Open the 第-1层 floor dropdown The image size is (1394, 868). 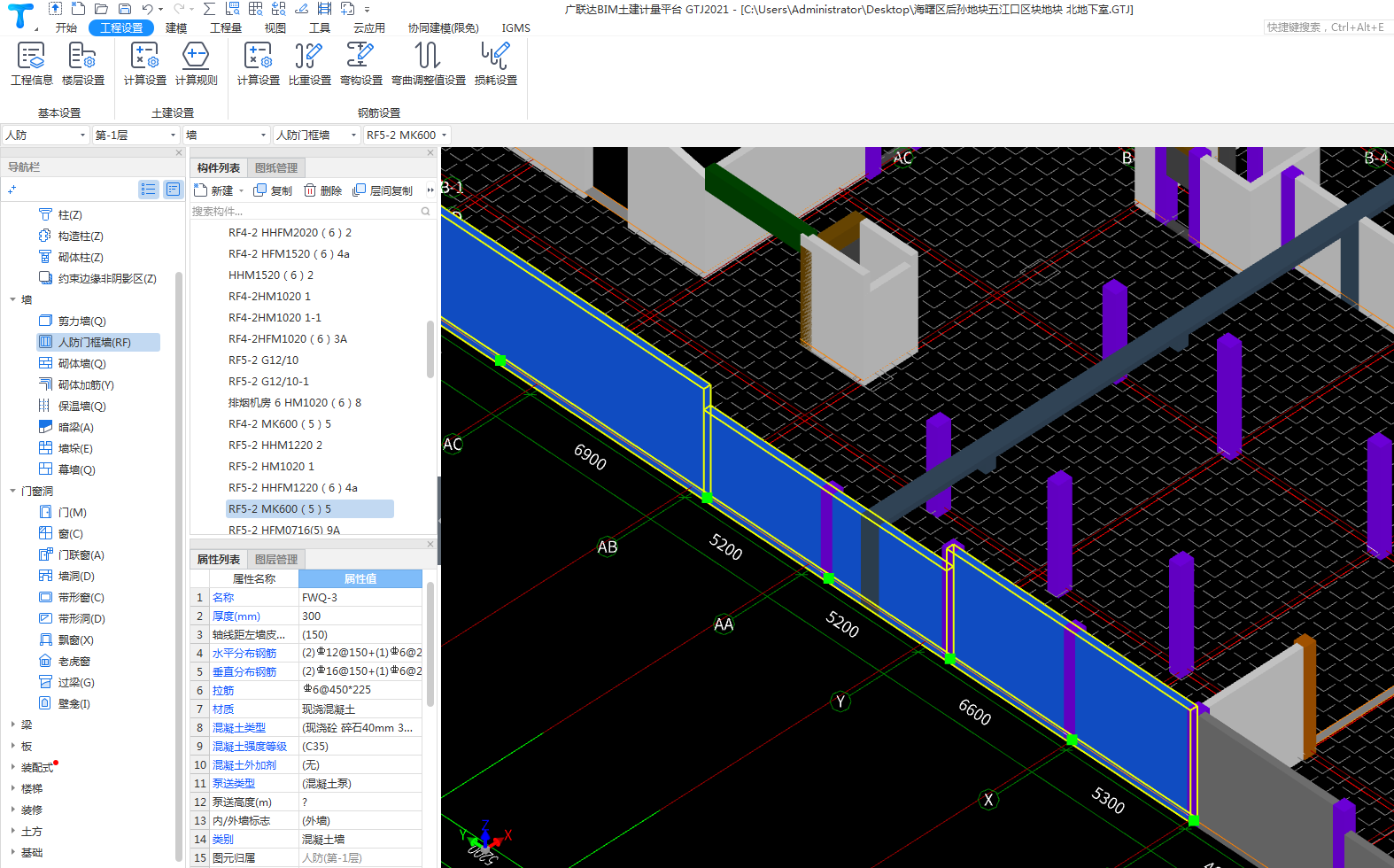(x=136, y=135)
